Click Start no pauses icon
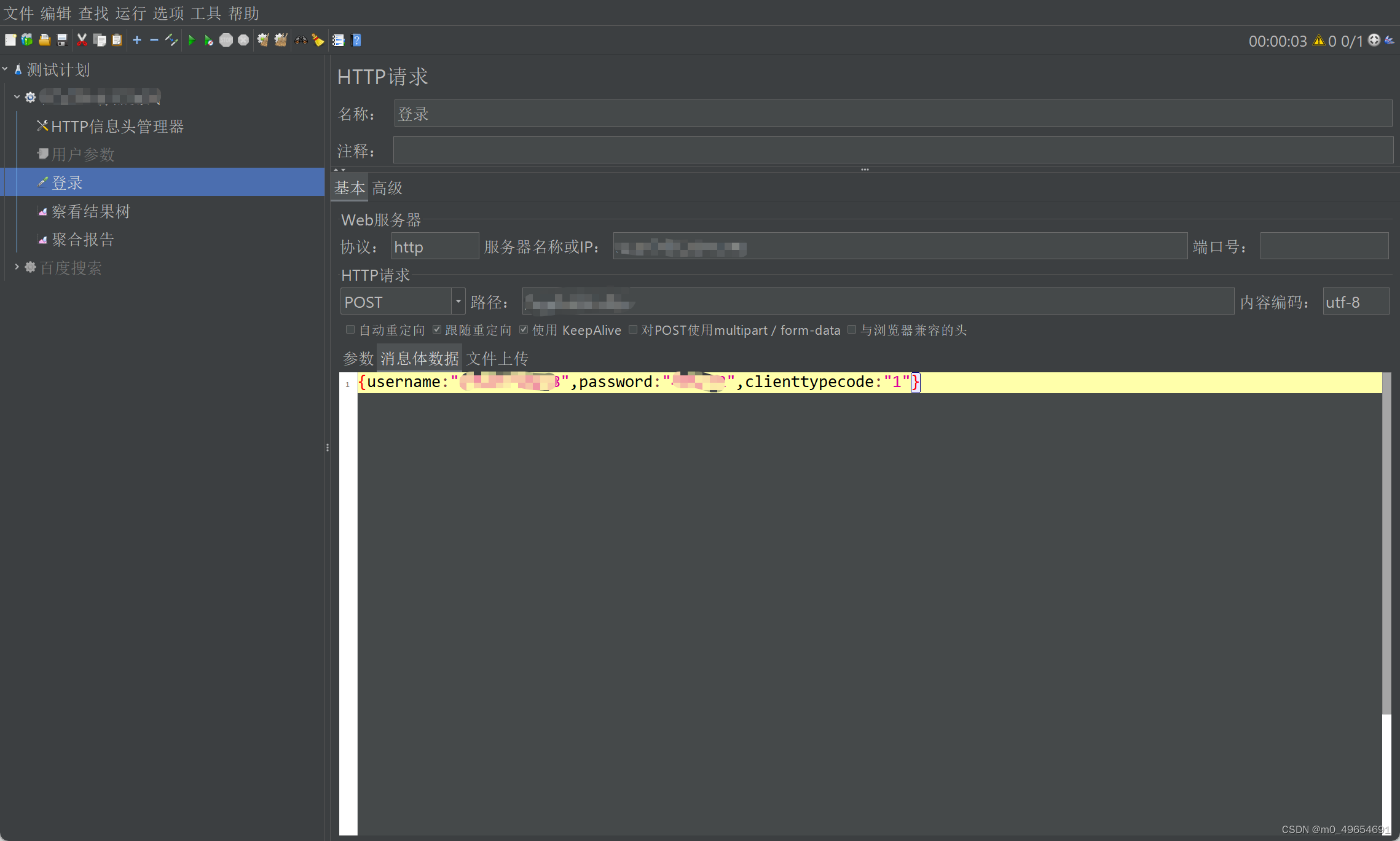Image resolution: width=1400 pixels, height=841 pixels. (x=209, y=41)
